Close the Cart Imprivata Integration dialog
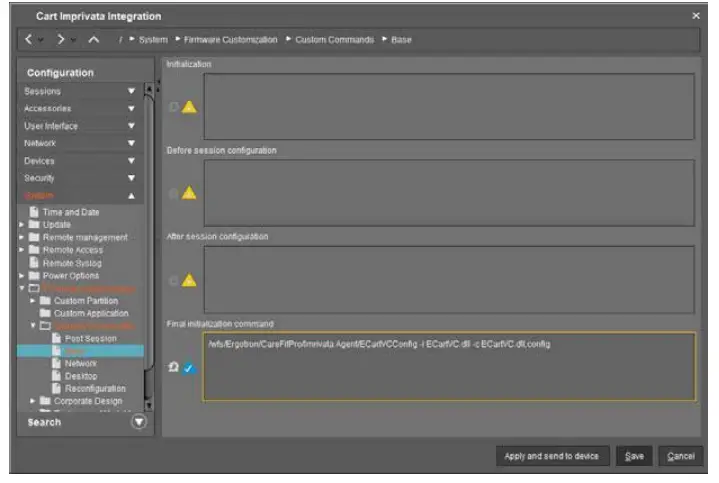This screenshot has height=483, width=719. click(x=696, y=16)
